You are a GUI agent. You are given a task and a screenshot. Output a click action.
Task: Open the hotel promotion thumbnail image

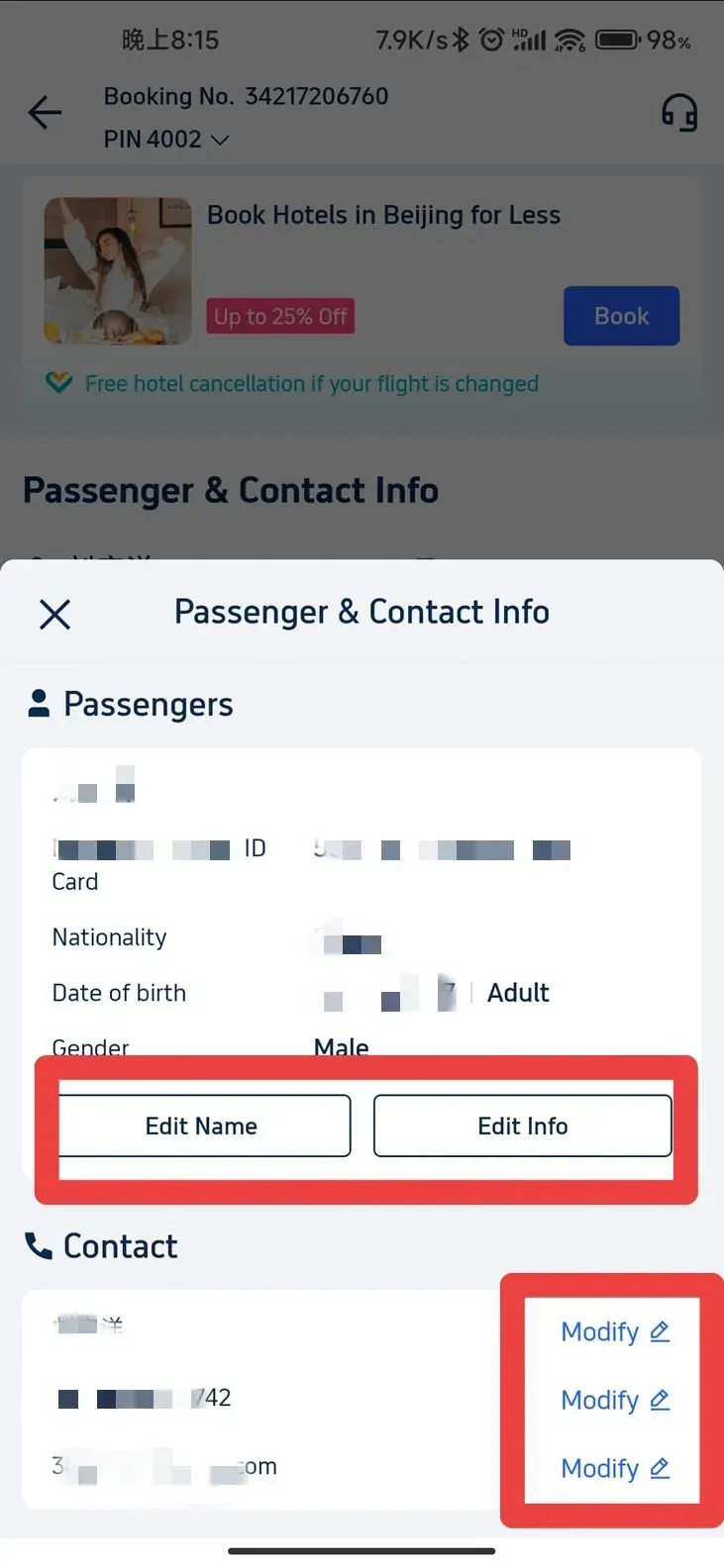click(x=118, y=270)
